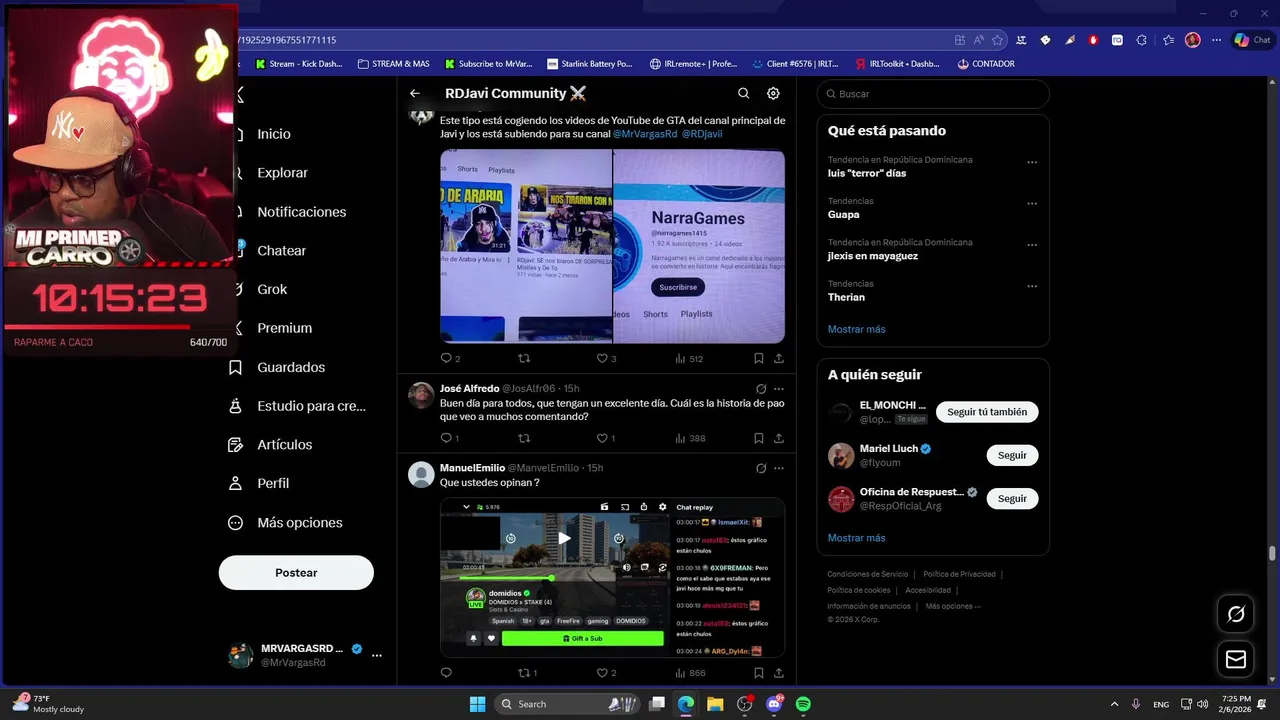Open more menu on ManuelEmilio's post
Image resolution: width=1280 pixels, height=720 pixels.
[x=779, y=468]
